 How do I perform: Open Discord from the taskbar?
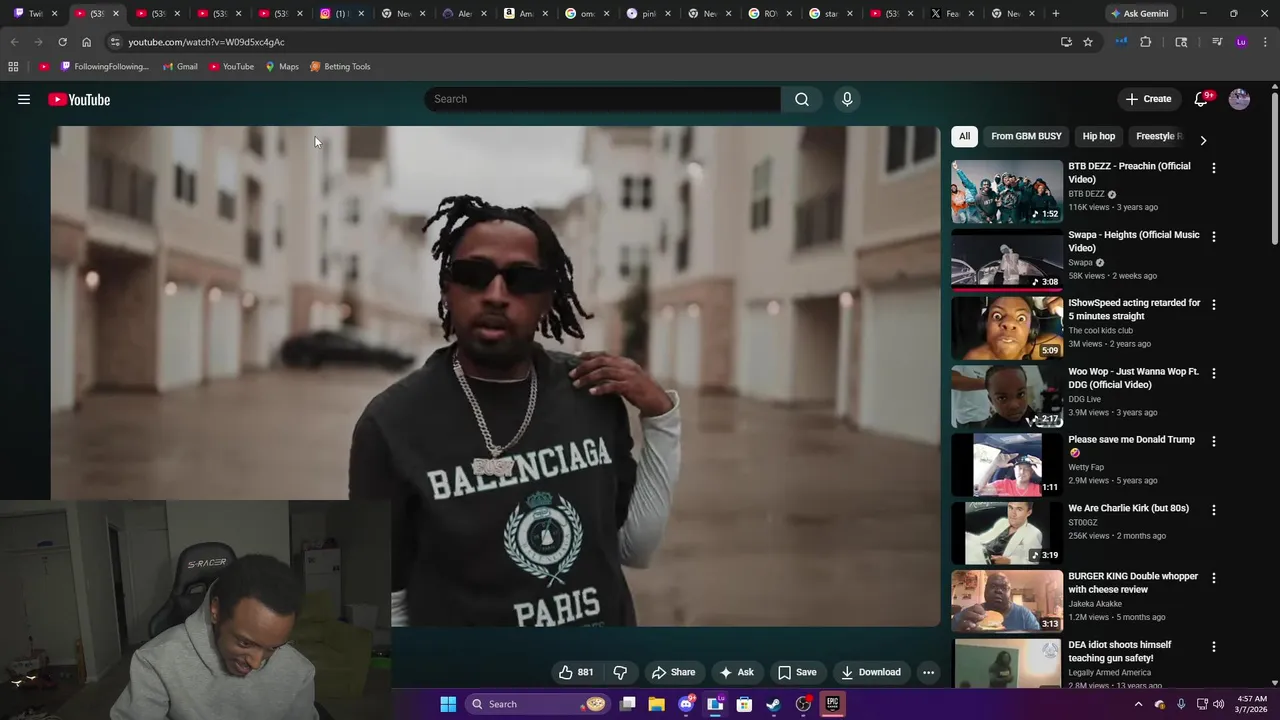[x=686, y=704]
